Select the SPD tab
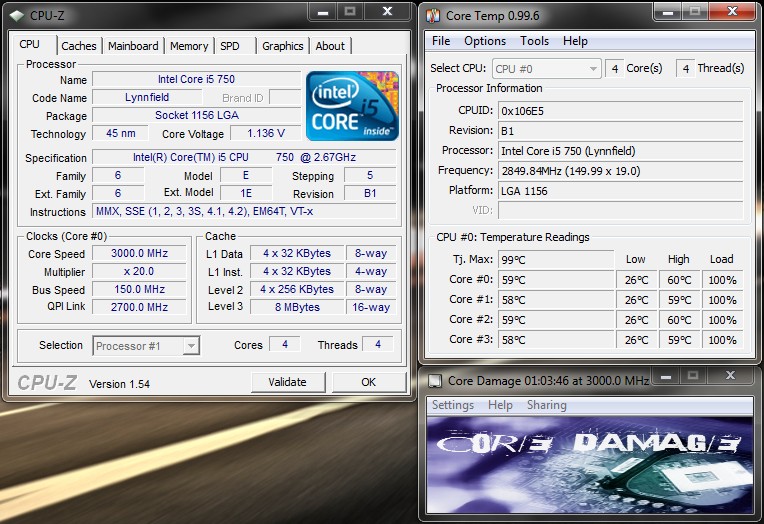 click(x=230, y=46)
